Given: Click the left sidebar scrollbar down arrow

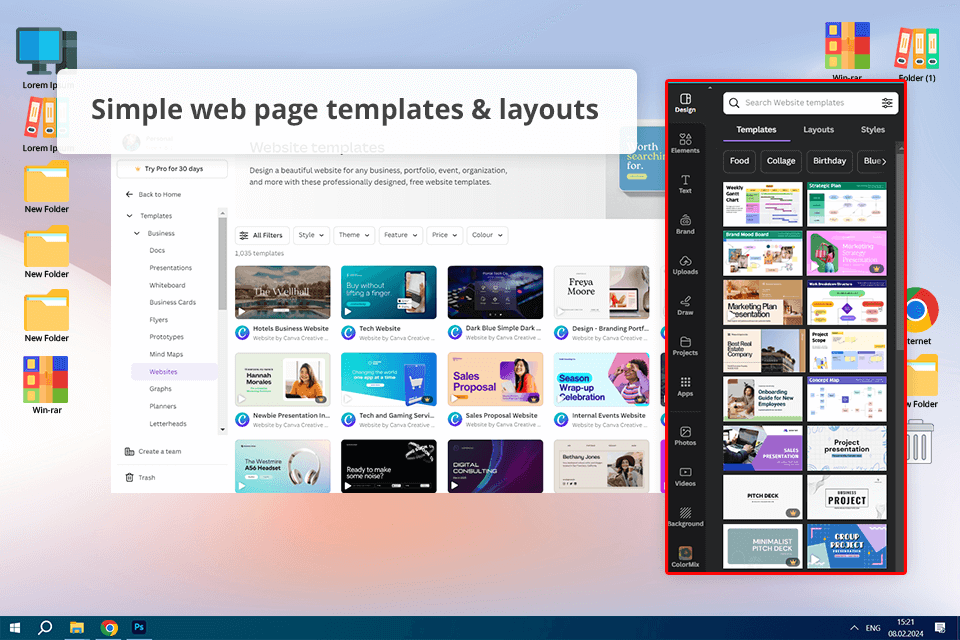Looking at the screenshot, I should click(x=222, y=429).
